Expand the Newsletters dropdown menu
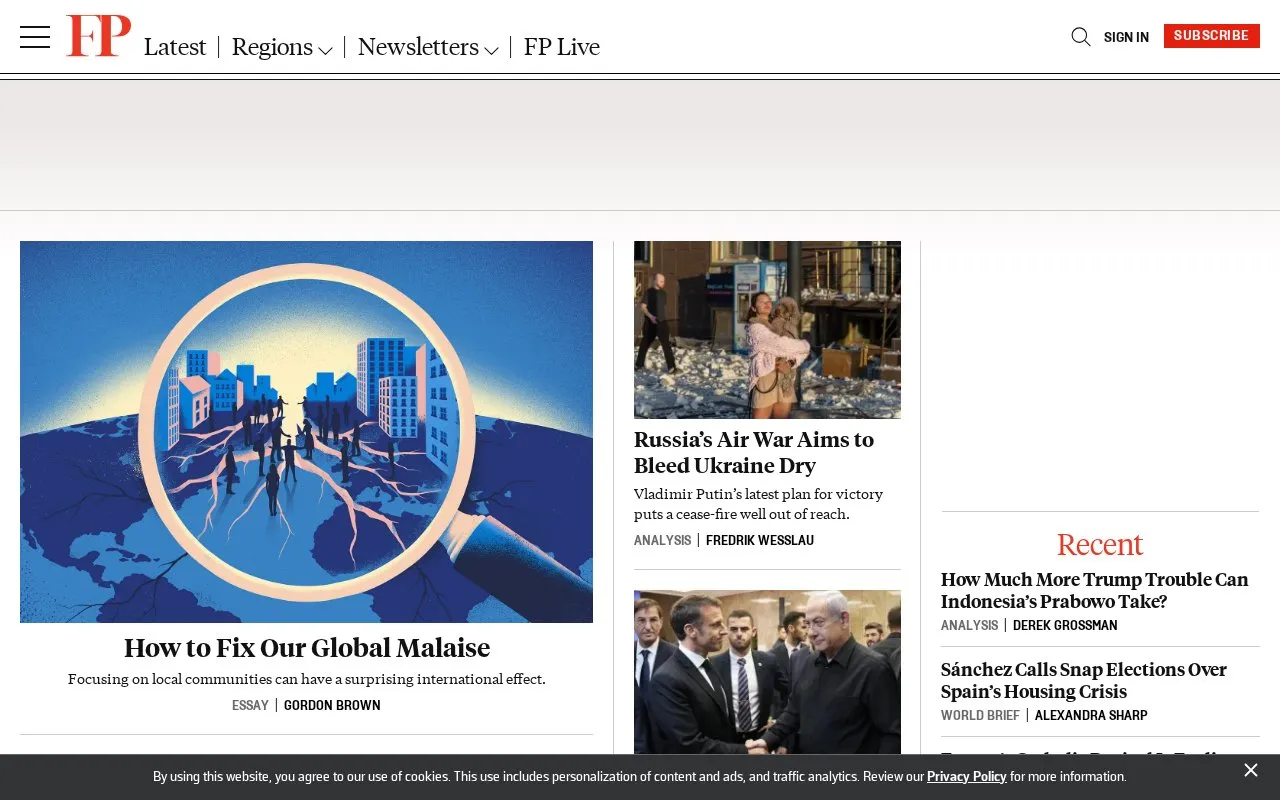Image resolution: width=1280 pixels, height=800 pixels. click(428, 47)
